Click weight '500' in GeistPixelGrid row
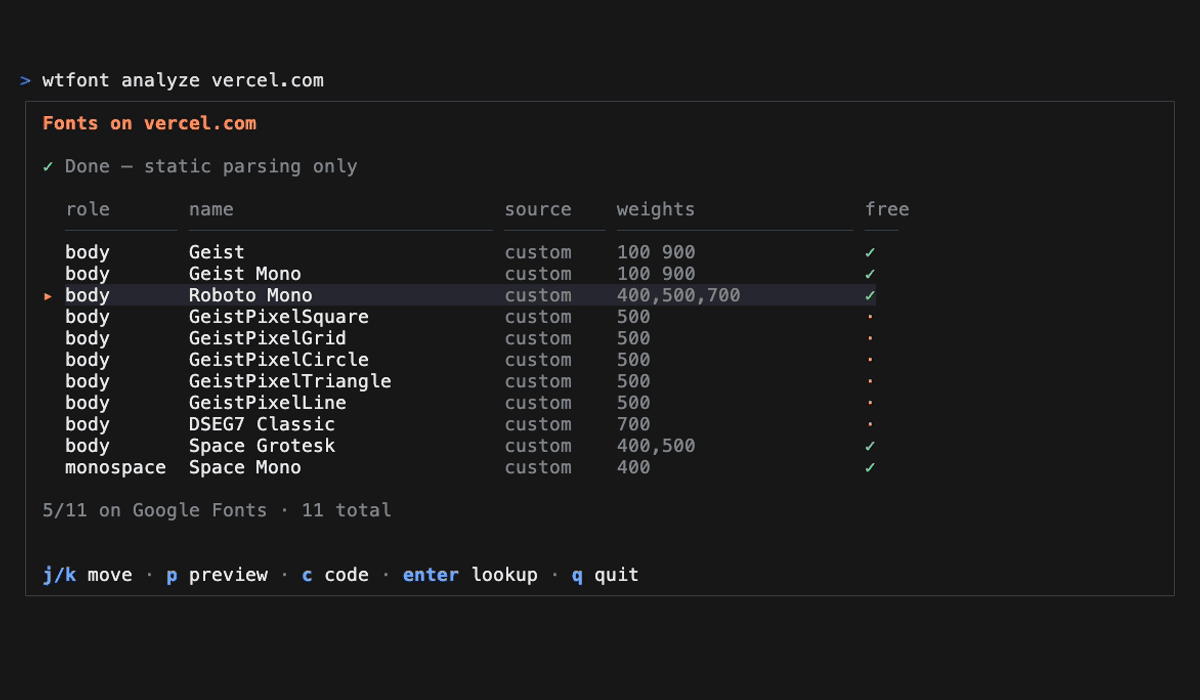Viewport: 1200px width, 700px height. (x=633, y=338)
